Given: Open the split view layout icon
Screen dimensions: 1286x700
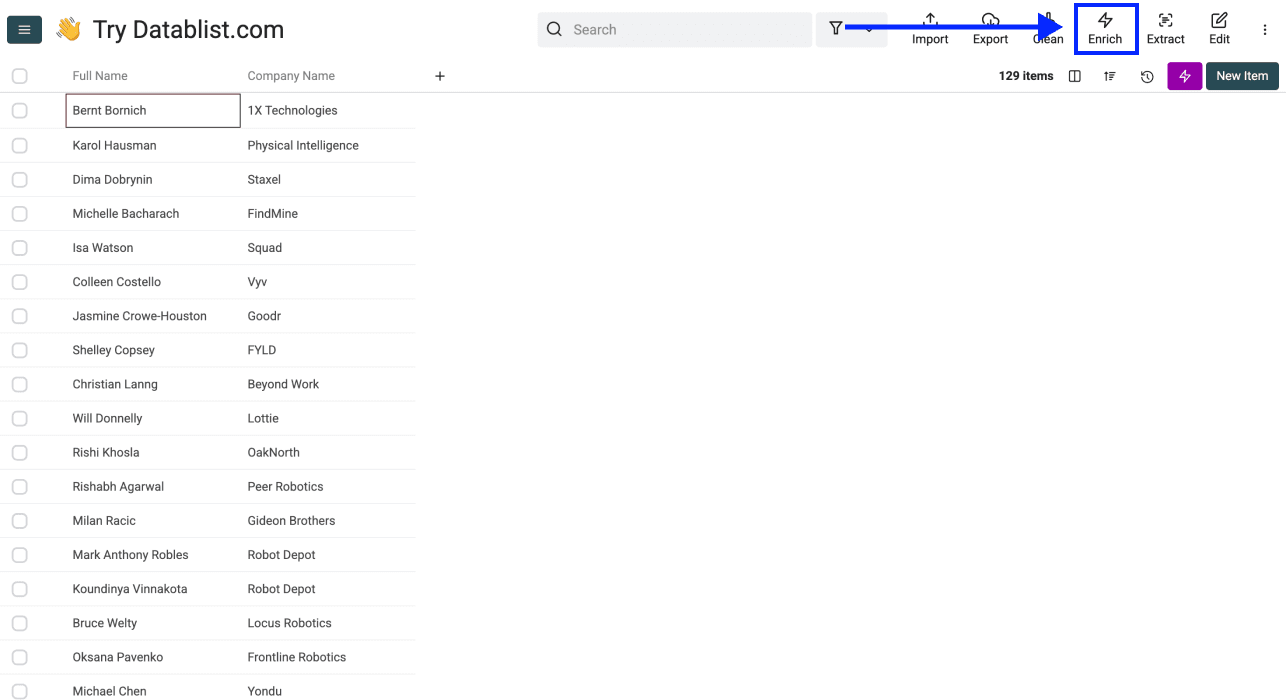Looking at the screenshot, I should click(x=1074, y=76).
